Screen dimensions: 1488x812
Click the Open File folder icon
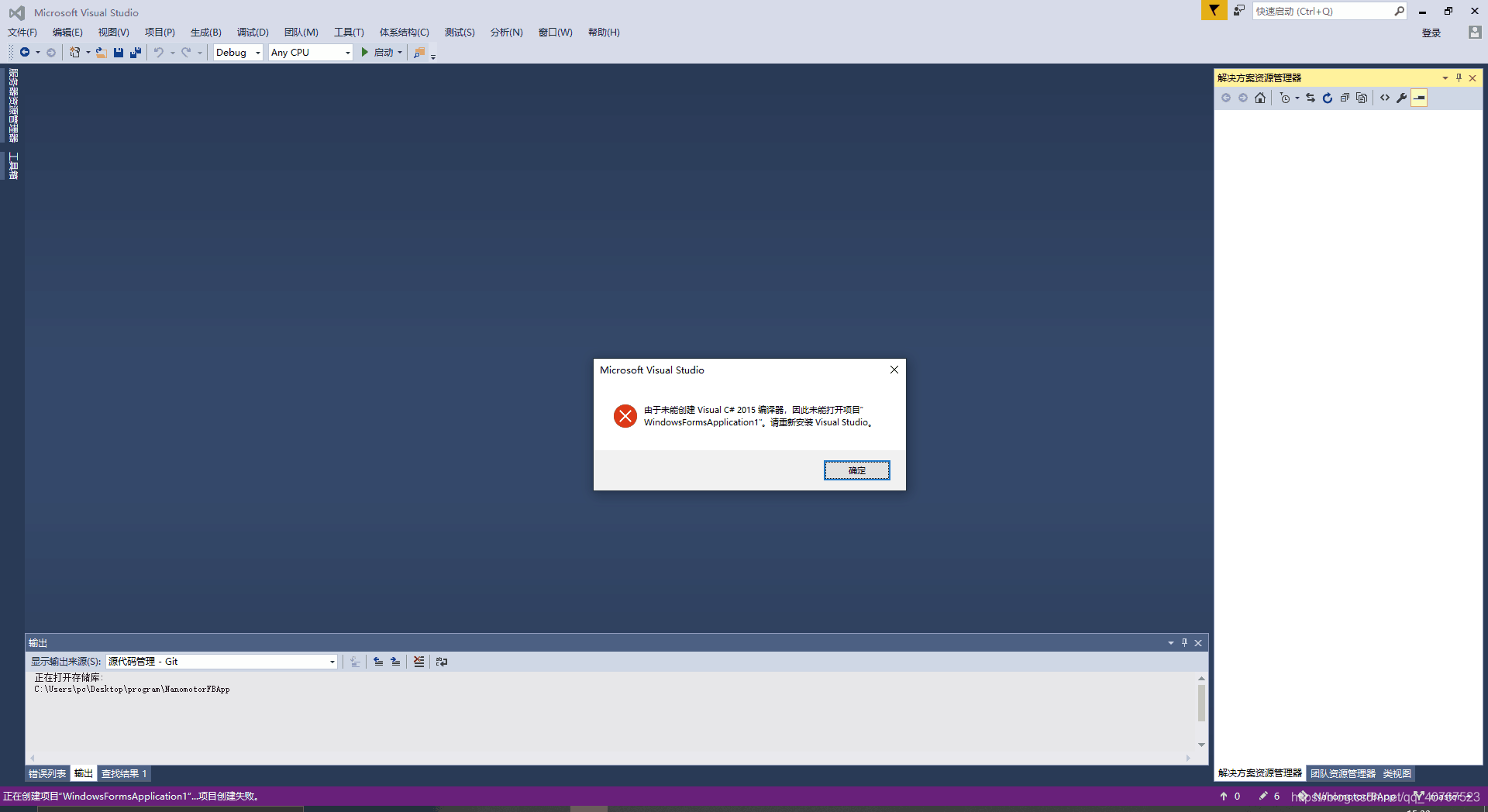[x=102, y=53]
